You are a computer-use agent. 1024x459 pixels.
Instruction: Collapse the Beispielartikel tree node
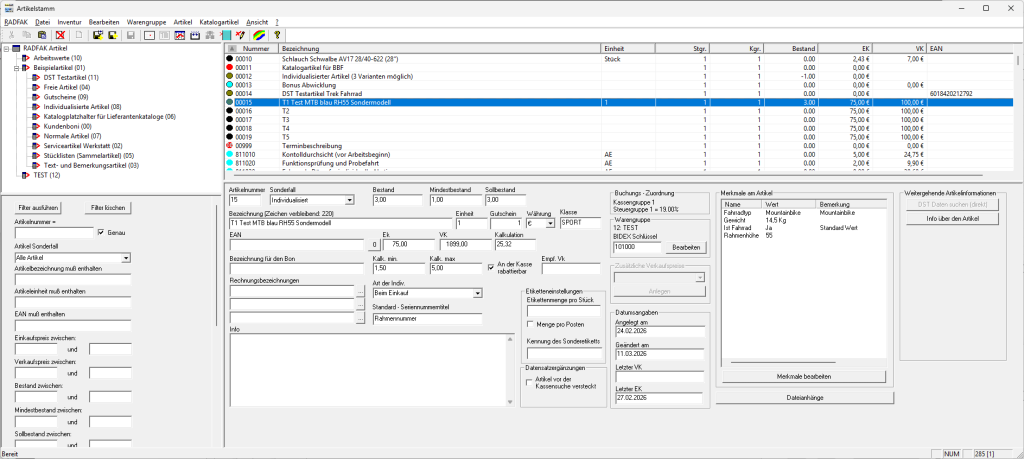click(17, 68)
